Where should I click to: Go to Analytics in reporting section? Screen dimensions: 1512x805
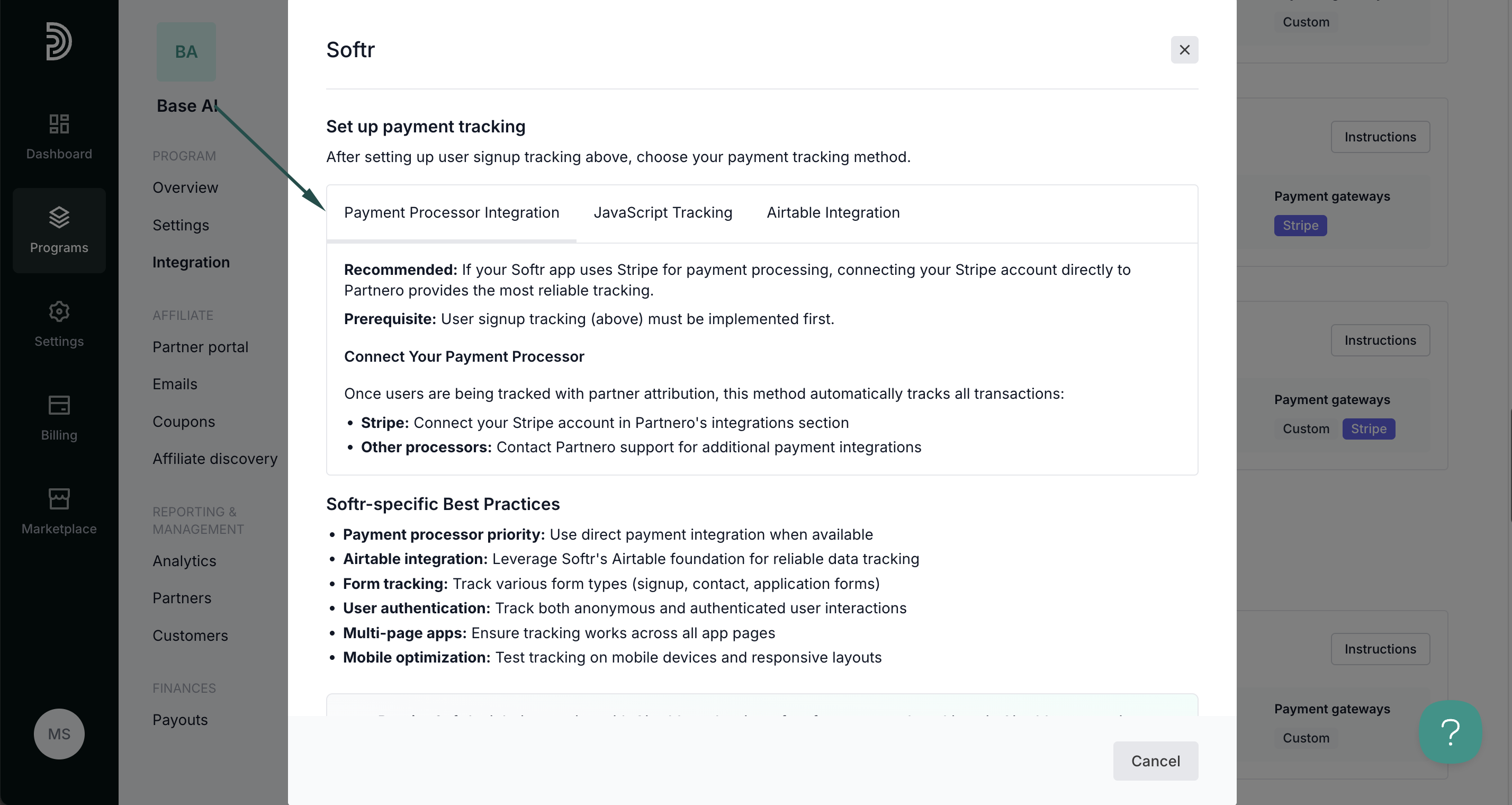click(184, 561)
